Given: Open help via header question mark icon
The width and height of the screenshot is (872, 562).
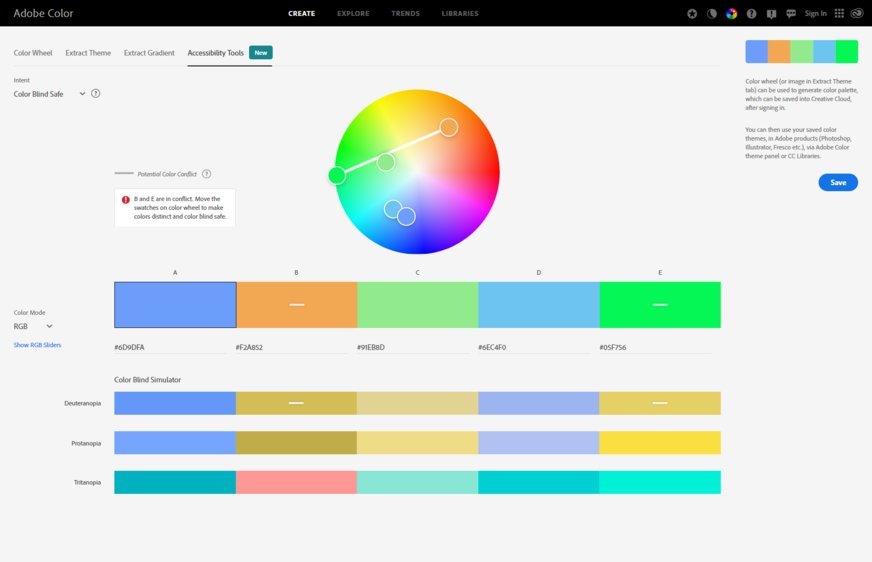Looking at the screenshot, I should click(x=751, y=14).
